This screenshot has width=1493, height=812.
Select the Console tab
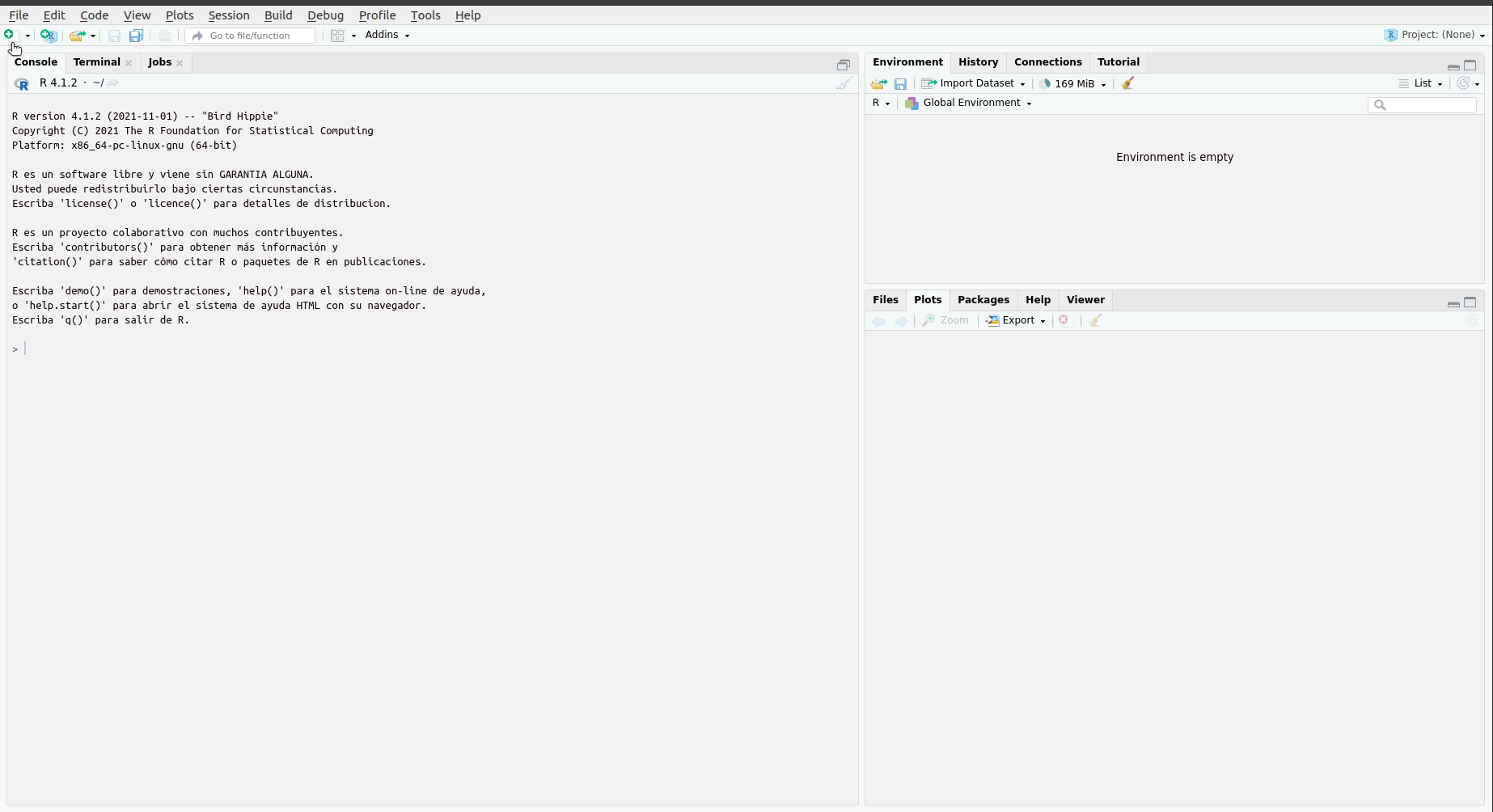tap(36, 62)
